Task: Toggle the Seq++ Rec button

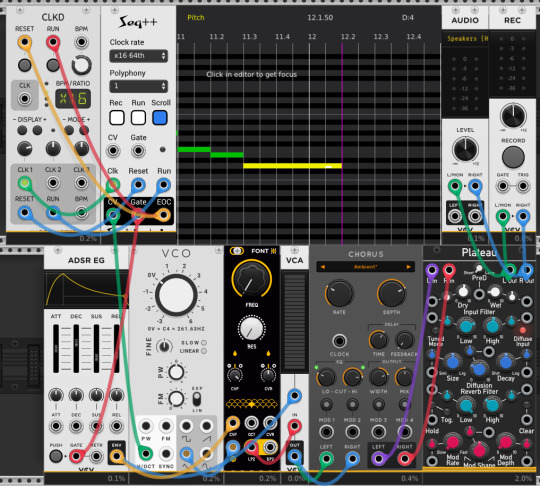Action: click(117, 118)
